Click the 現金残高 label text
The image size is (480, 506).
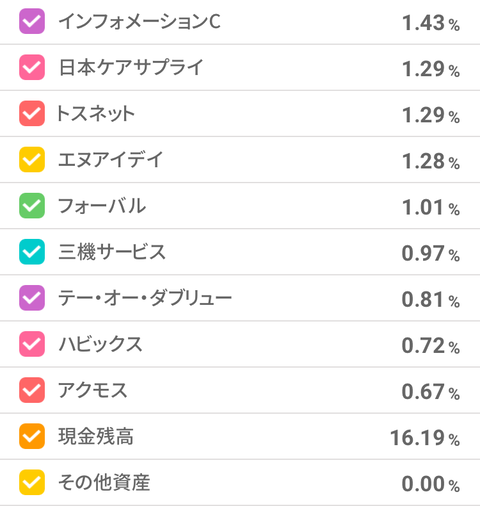tap(96, 436)
